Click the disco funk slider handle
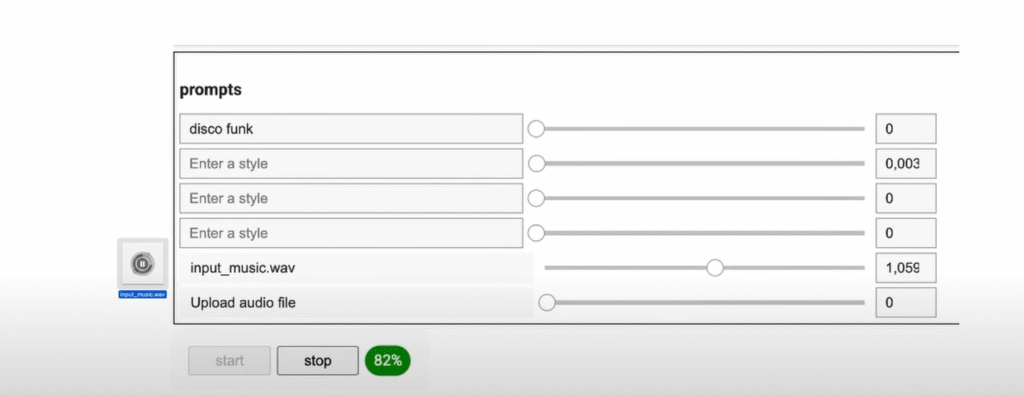The width and height of the screenshot is (1024, 395). pos(536,129)
